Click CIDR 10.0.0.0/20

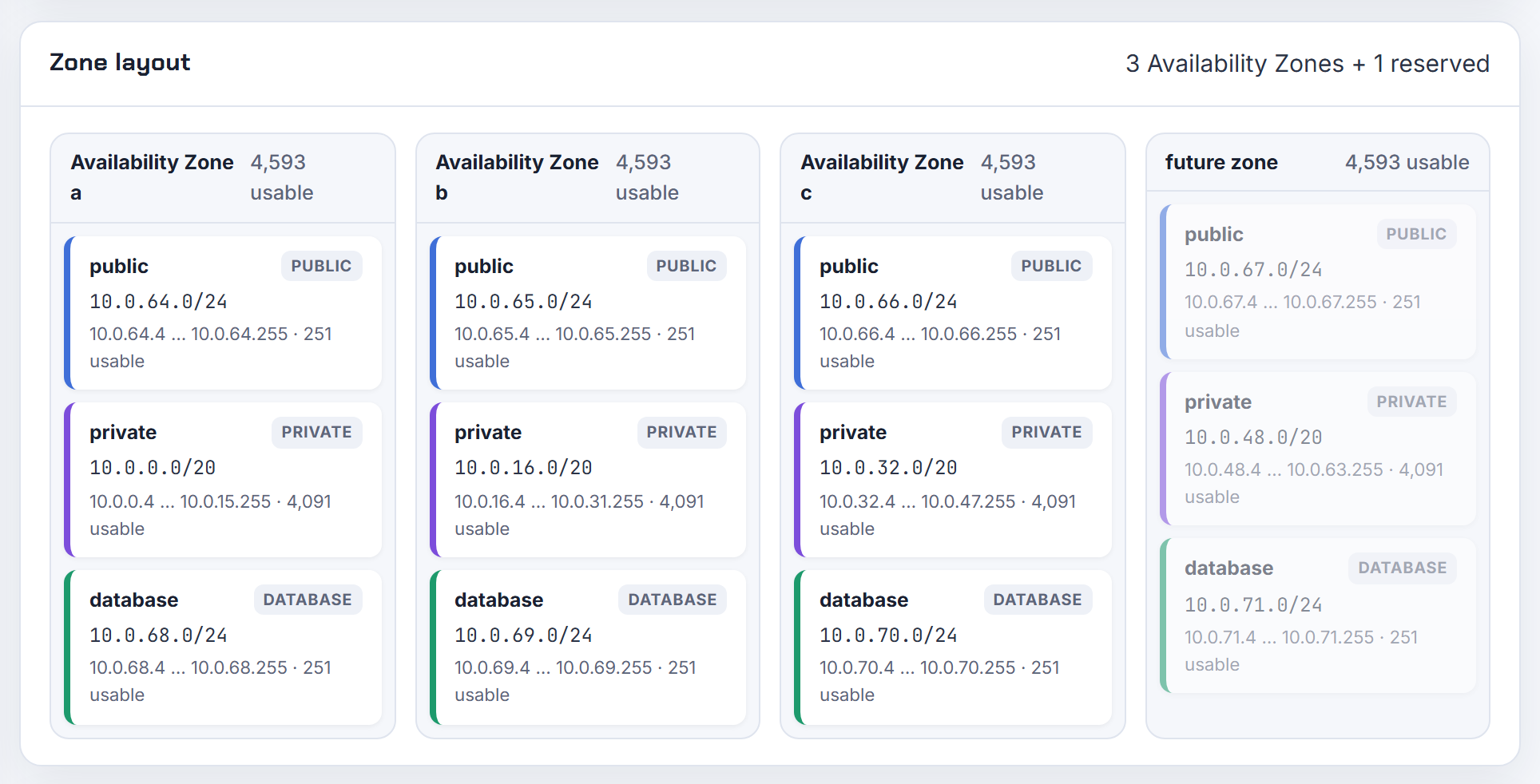click(153, 468)
